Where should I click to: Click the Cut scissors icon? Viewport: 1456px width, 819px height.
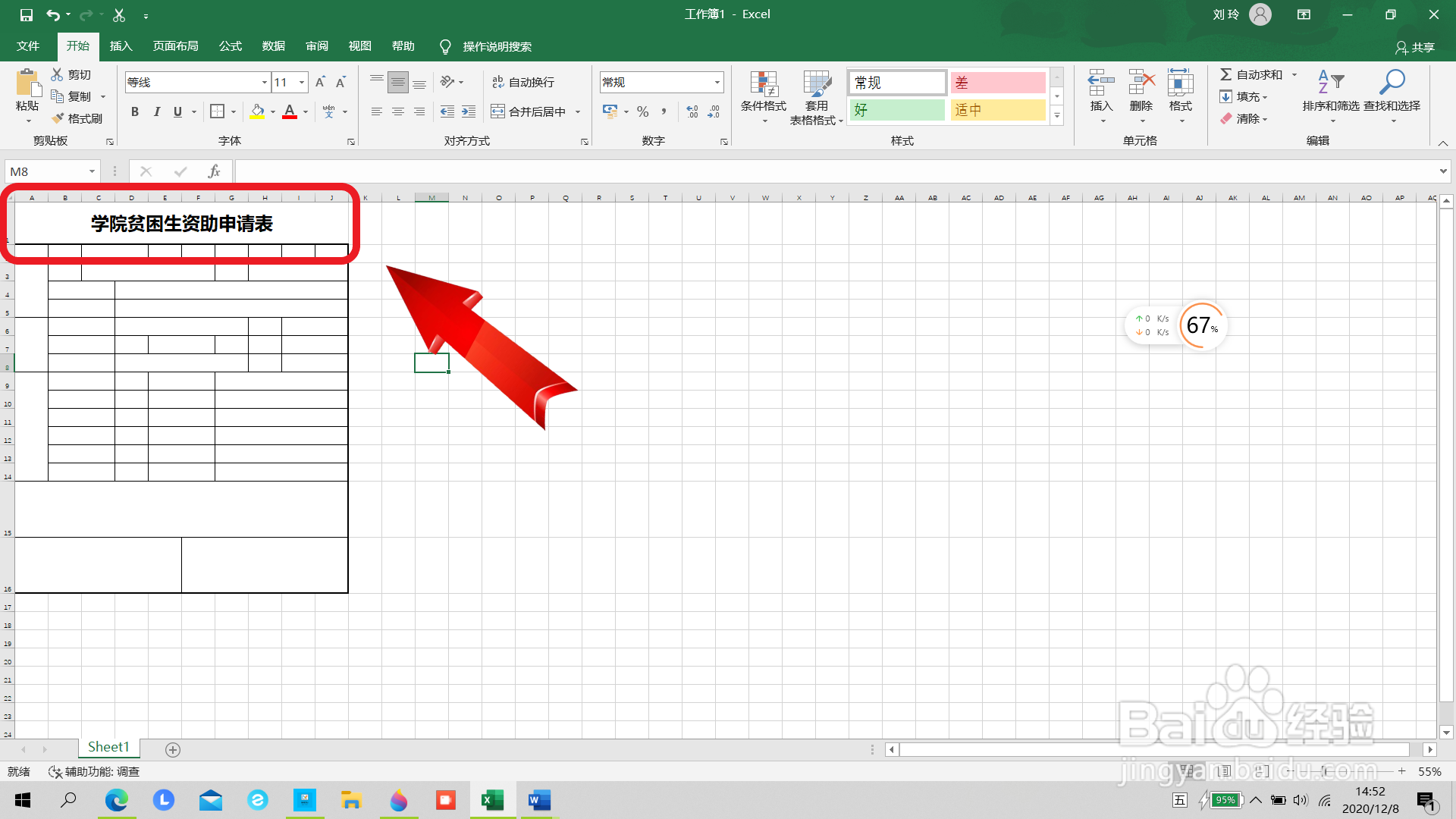point(57,74)
